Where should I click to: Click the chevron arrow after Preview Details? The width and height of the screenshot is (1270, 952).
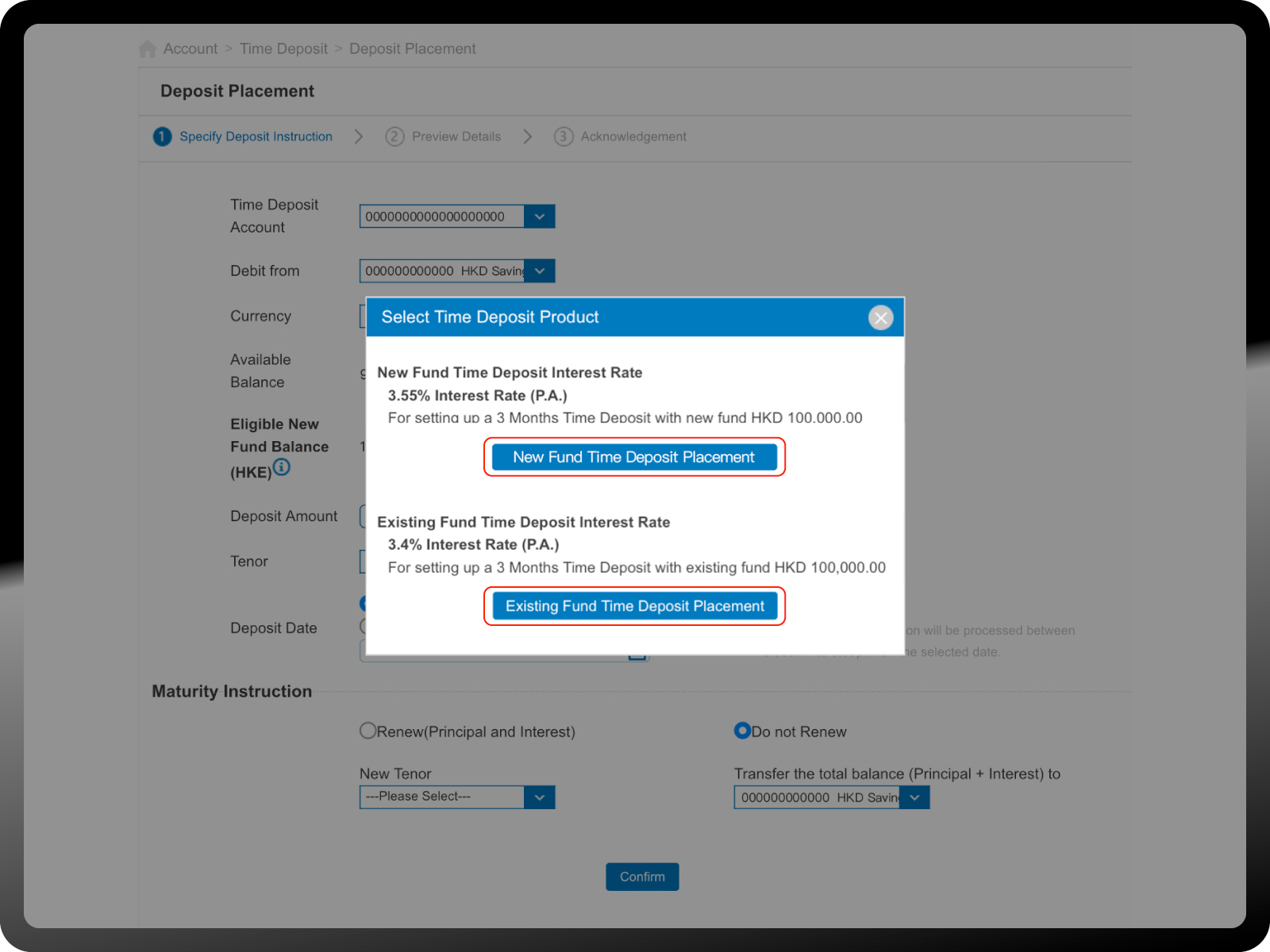click(x=528, y=136)
